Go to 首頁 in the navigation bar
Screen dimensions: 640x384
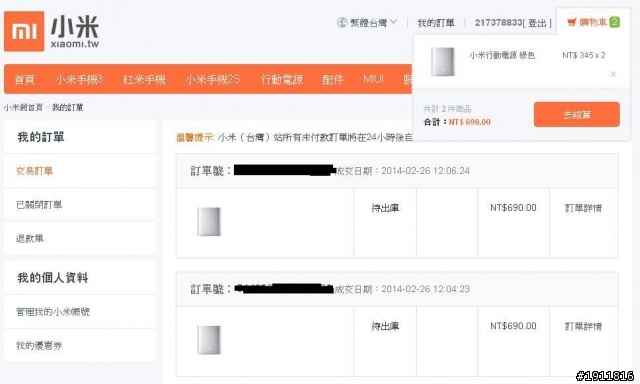point(24,79)
